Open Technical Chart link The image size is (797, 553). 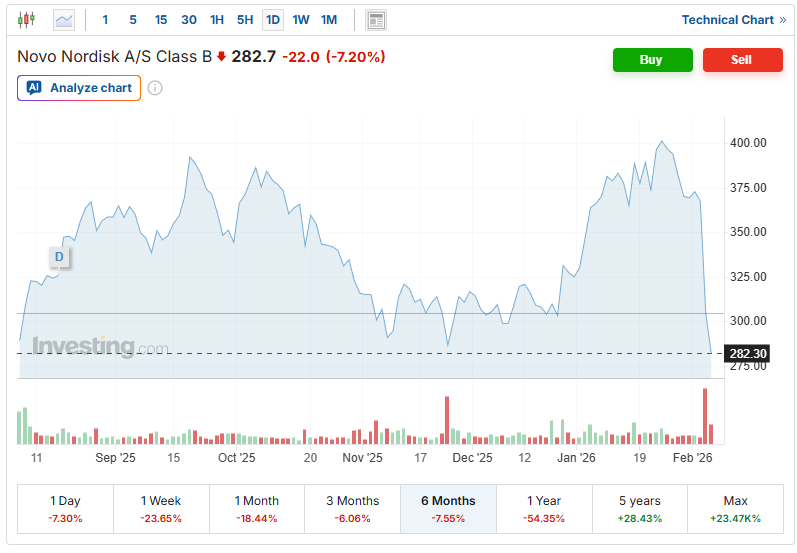[x=733, y=20]
